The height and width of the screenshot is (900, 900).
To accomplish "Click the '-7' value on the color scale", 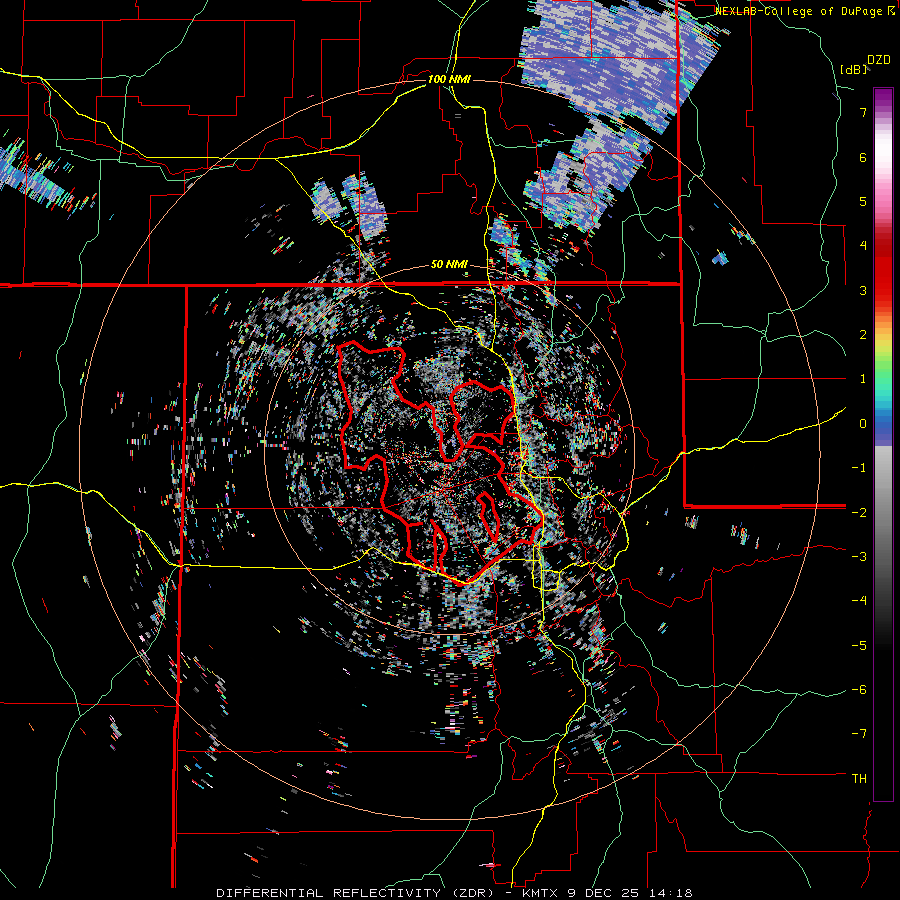I will coord(859,734).
